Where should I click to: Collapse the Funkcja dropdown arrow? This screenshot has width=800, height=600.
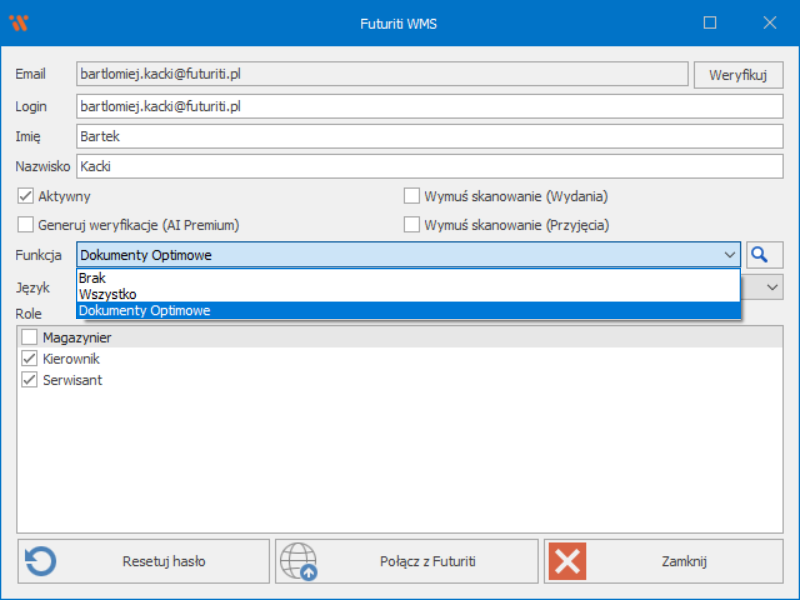pos(729,255)
